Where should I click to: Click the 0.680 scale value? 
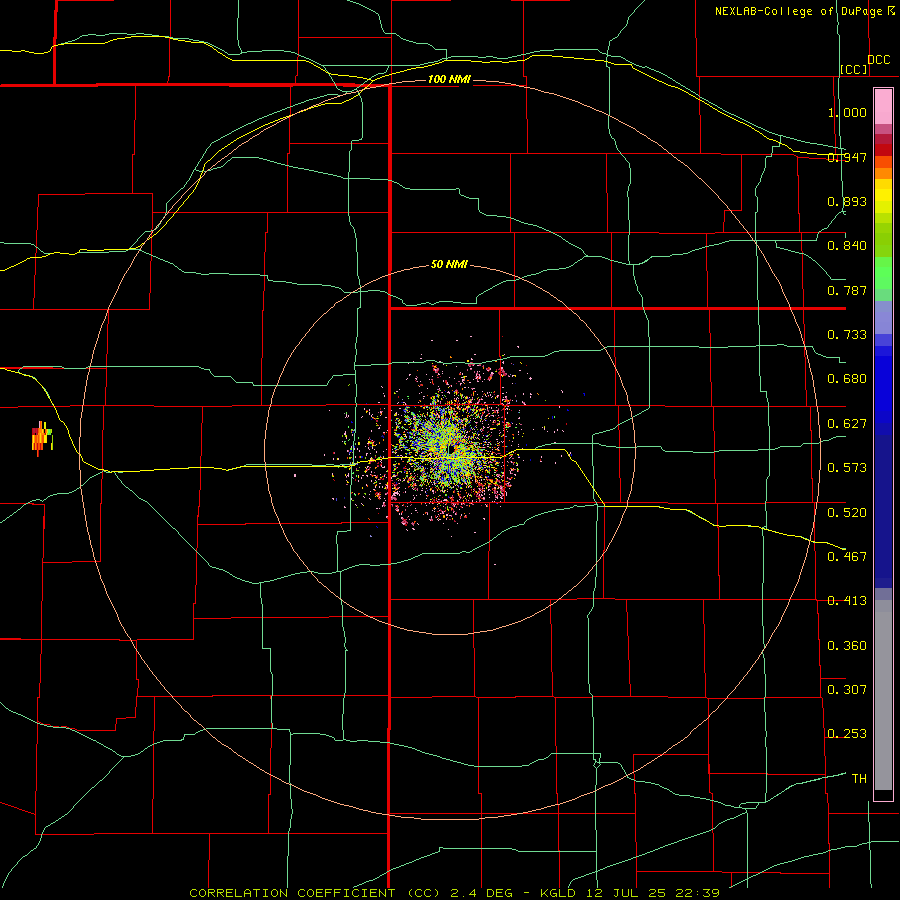(x=847, y=379)
